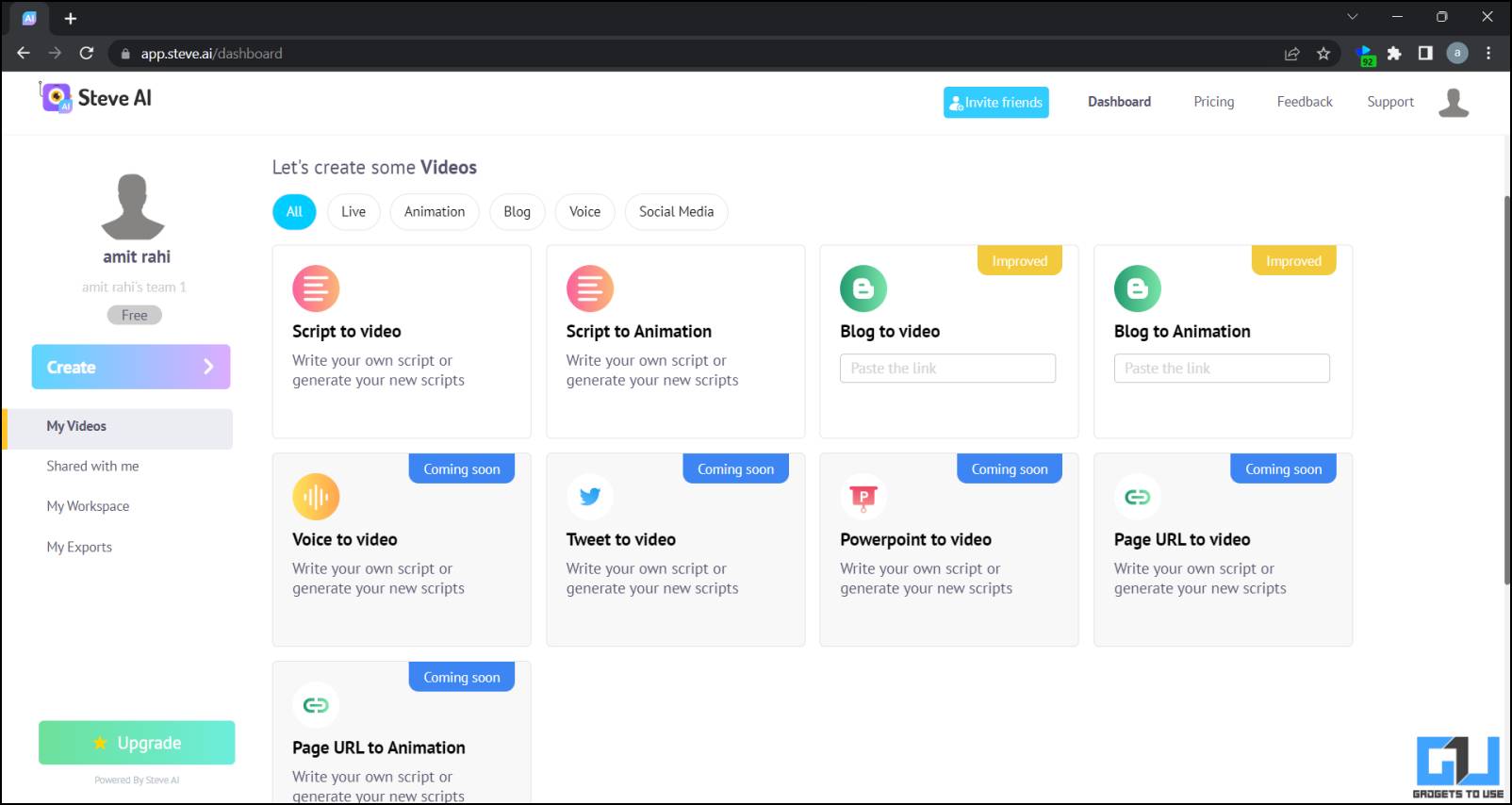Select the Live filter tab
Screen dimensions: 1512x805
coord(353,212)
